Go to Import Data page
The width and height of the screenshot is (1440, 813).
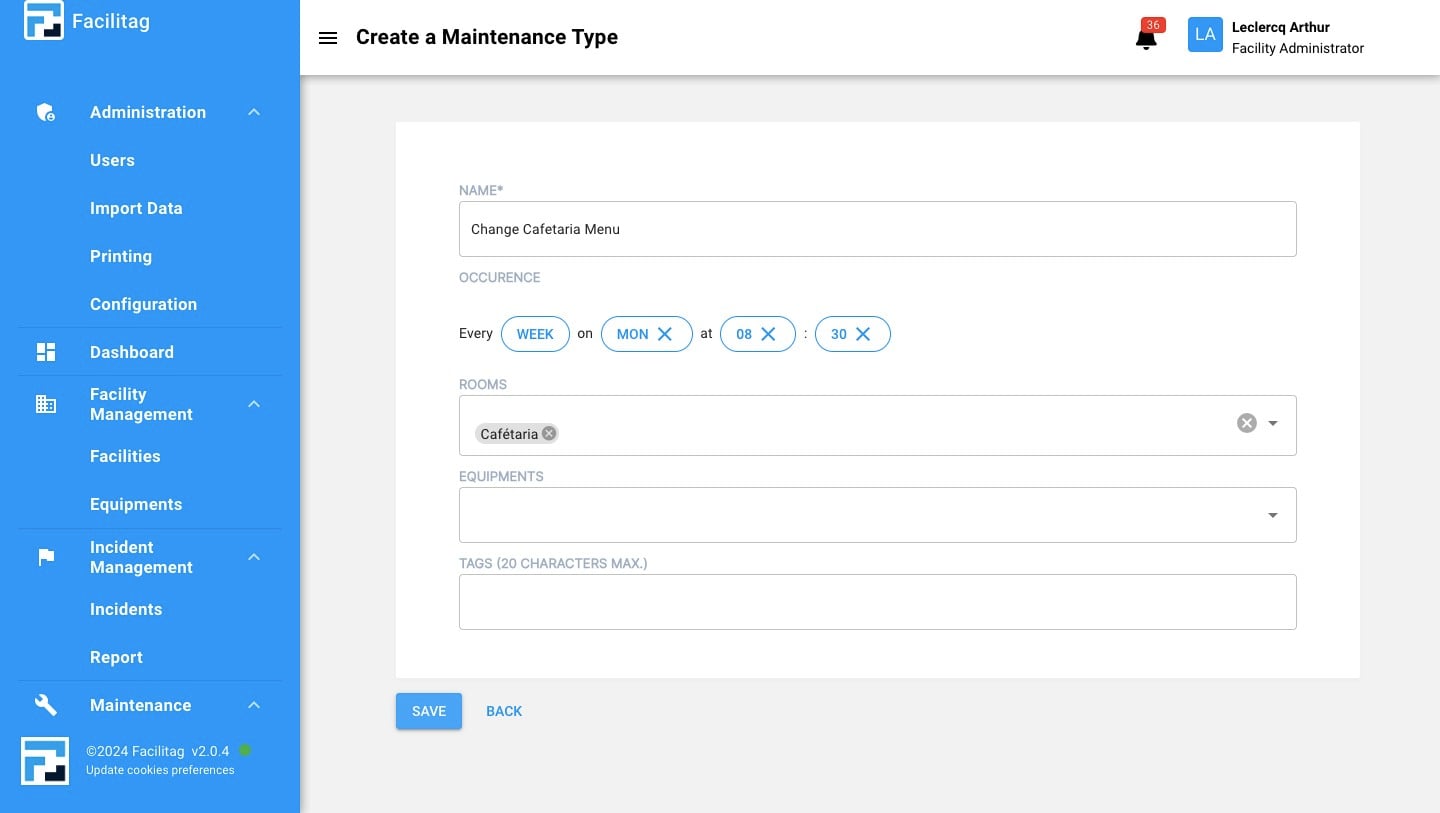(x=136, y=208)
